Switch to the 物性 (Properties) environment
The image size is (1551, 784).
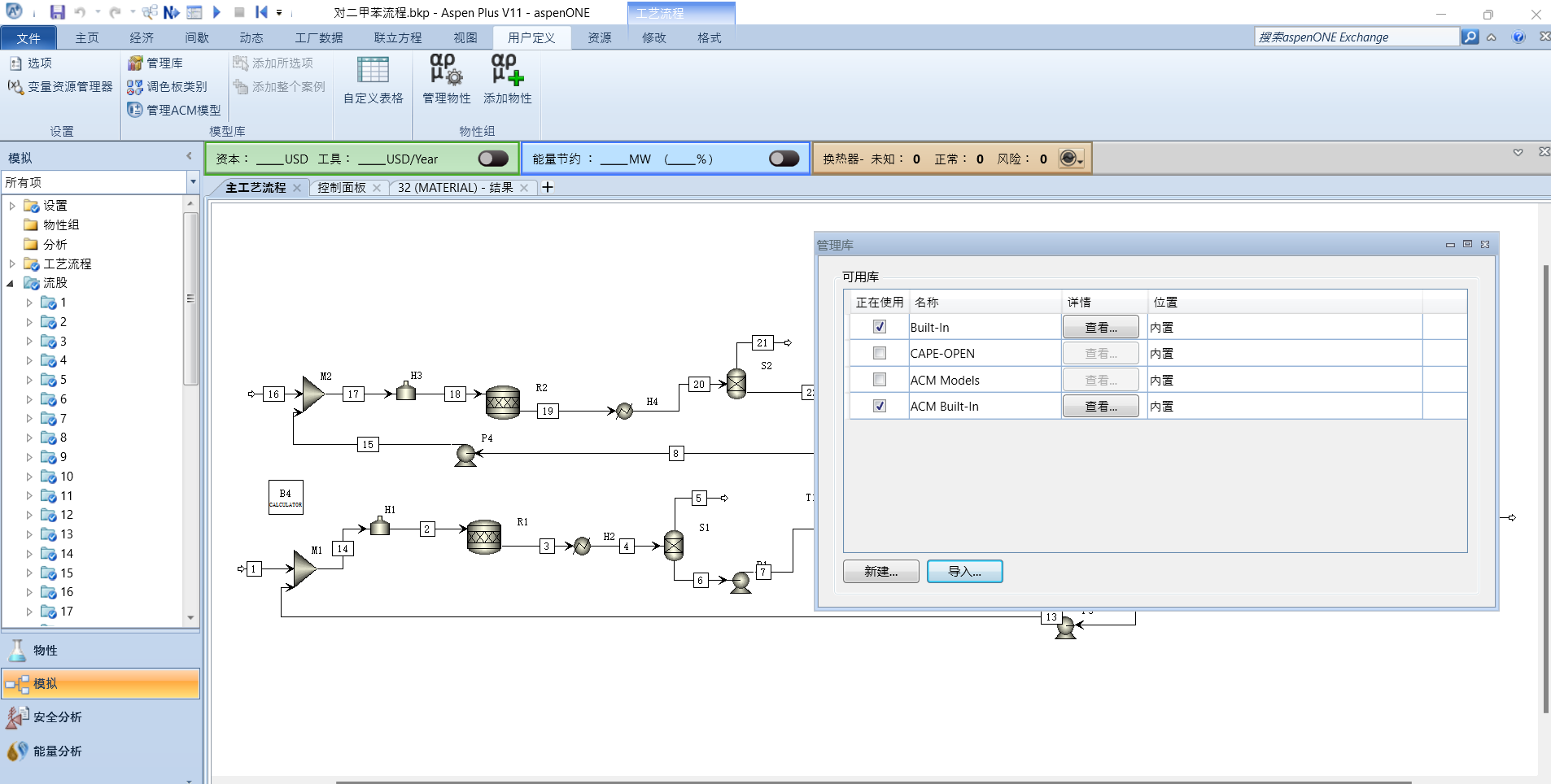[101, 650]
